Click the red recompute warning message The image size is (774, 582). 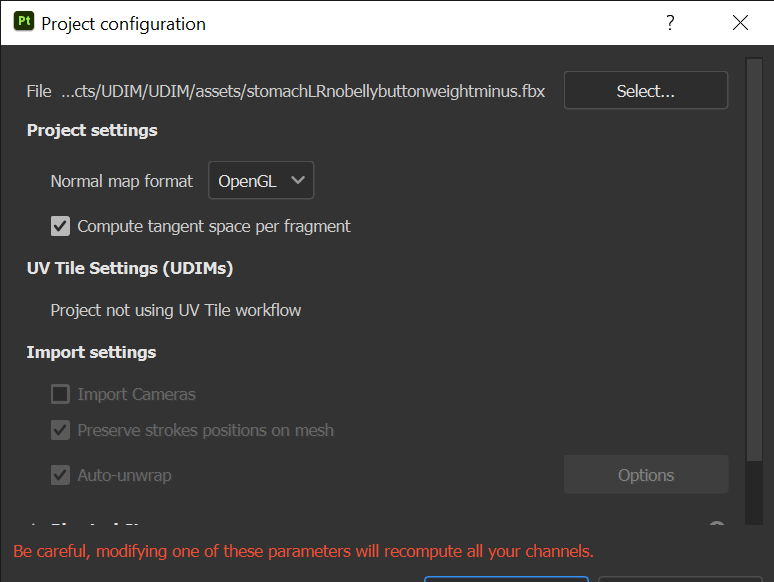pyautogui.click(x=303, y=551)
